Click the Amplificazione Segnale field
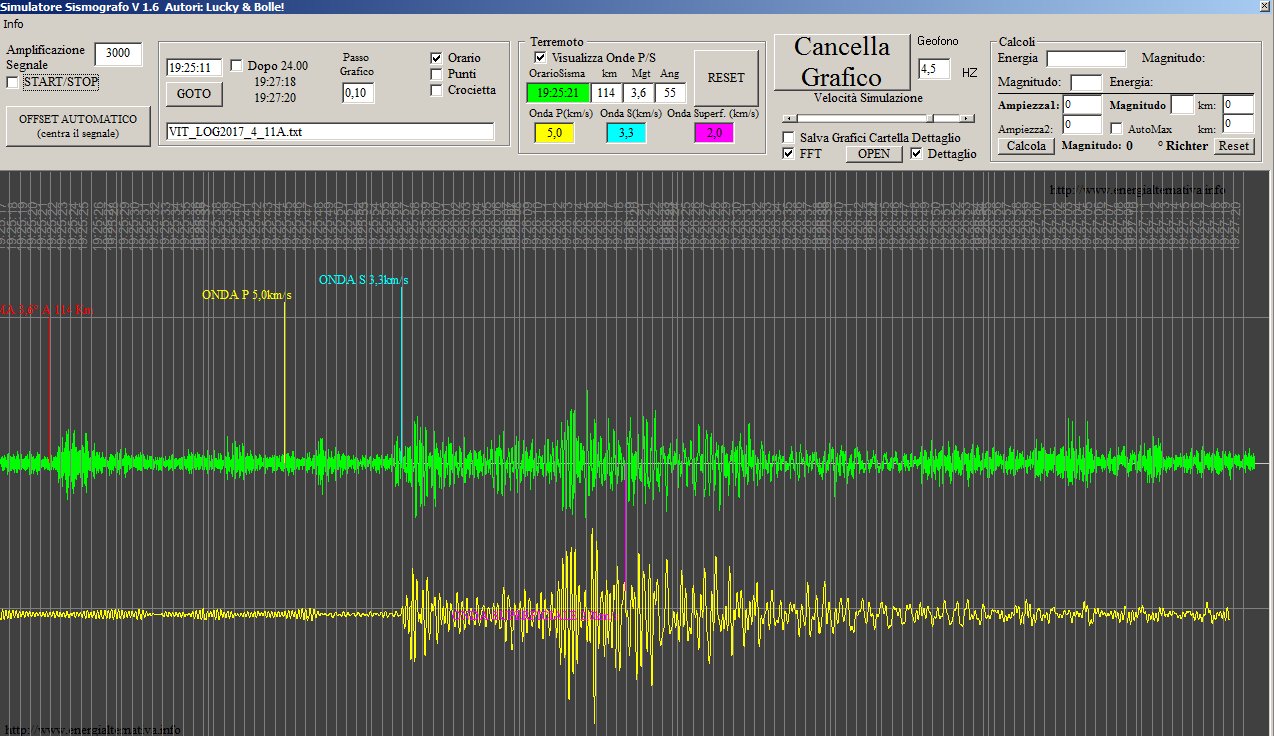 [118, 54]
